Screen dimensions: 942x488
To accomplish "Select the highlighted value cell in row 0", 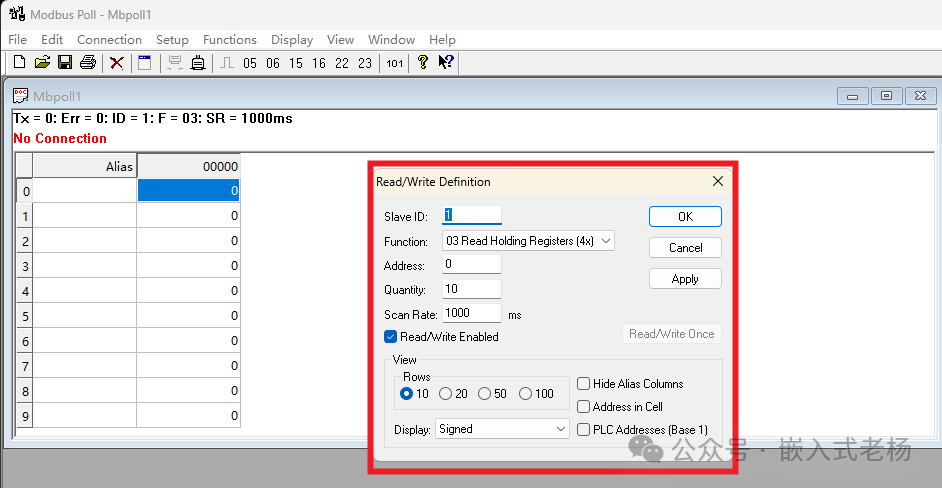I will pos(189,191).
